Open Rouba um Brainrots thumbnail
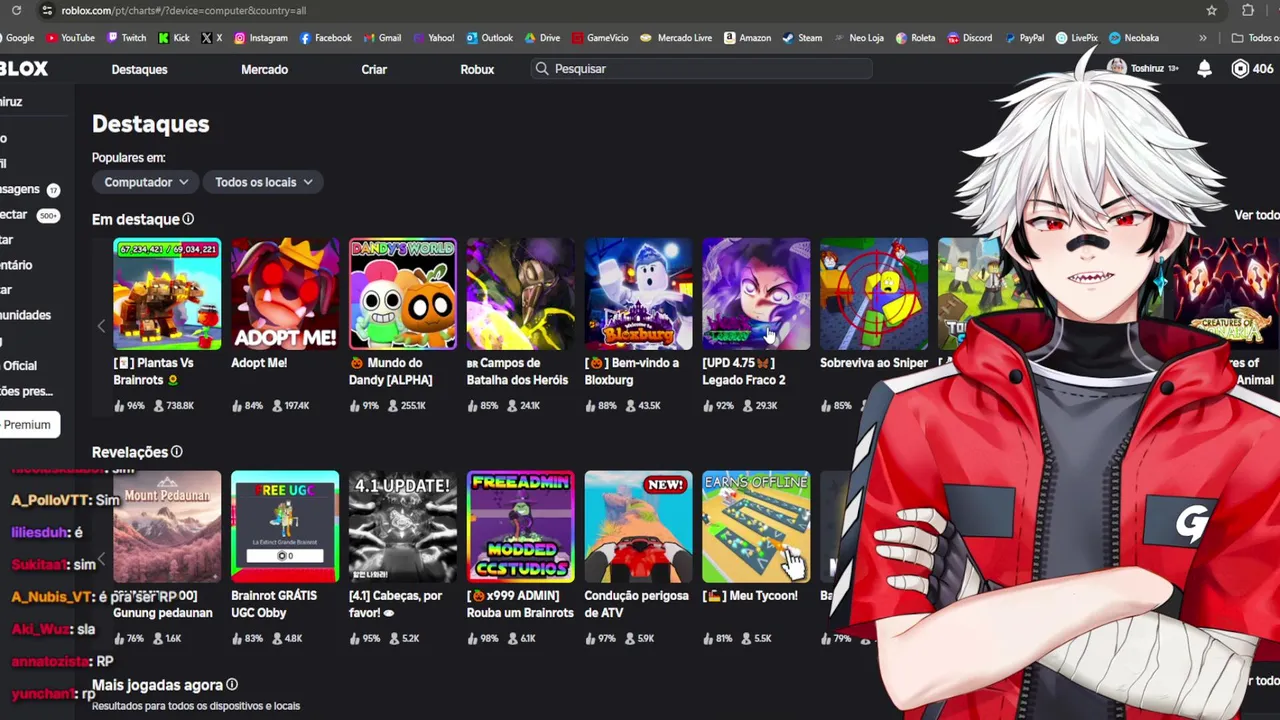This screenshot has width=1280, height=720. [x=520, y=527]
